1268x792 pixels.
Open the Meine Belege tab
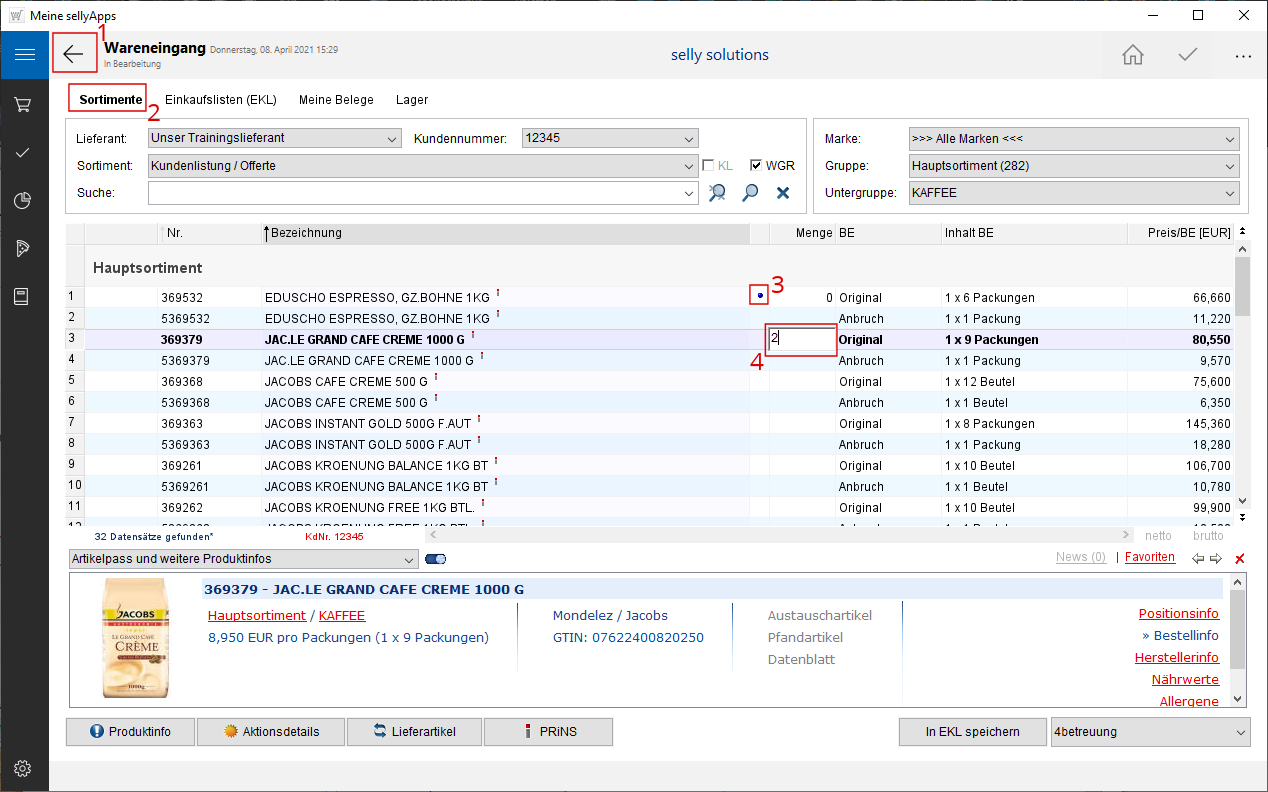click(336, 100)
